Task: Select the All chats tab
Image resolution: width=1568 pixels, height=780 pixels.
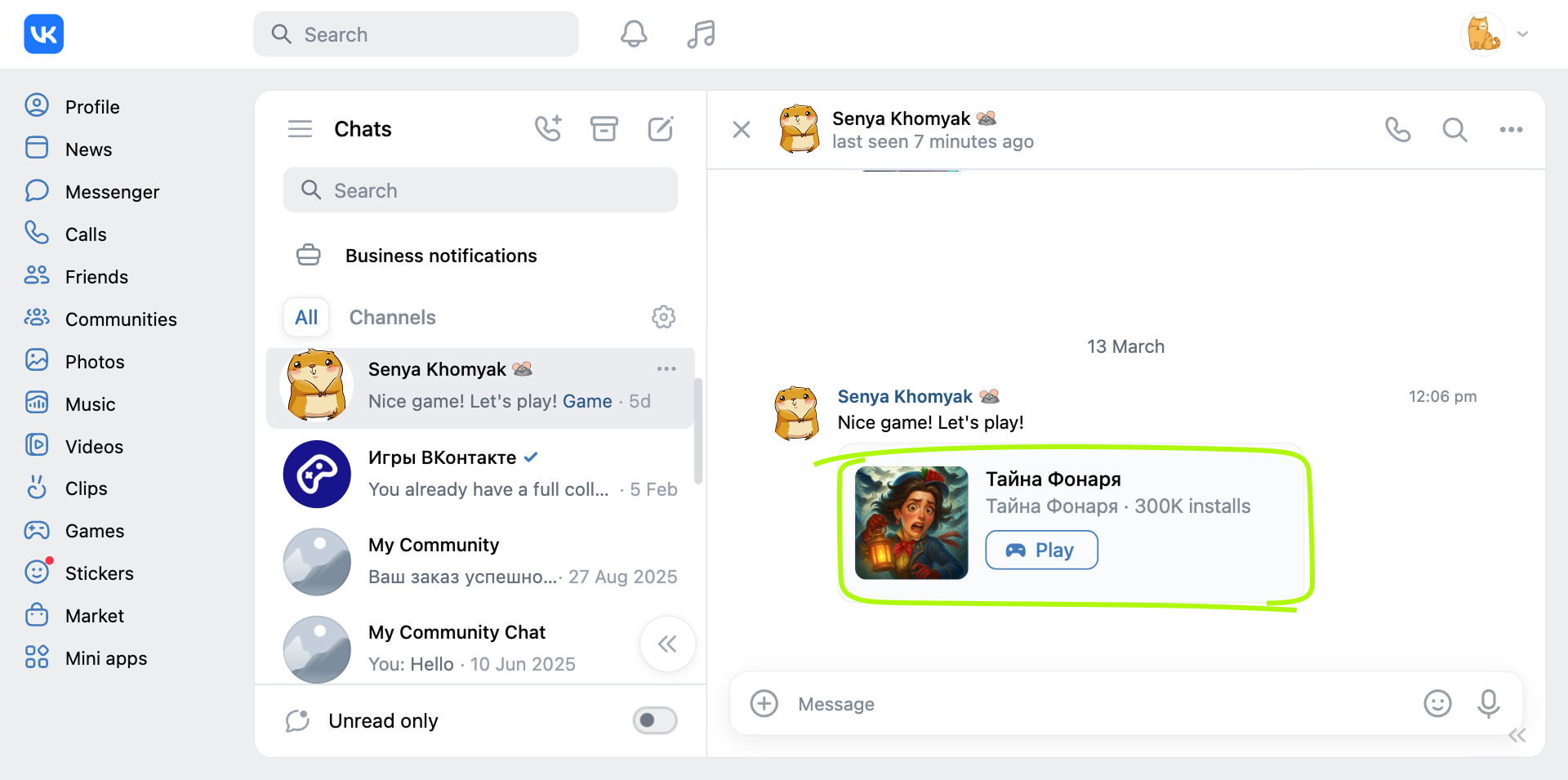Action: pos(306,317)
